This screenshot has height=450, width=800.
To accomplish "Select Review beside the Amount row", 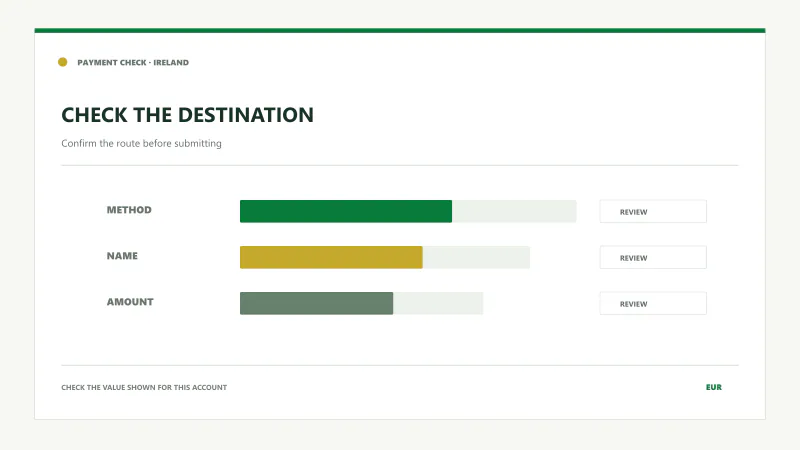I will coord(653,303).
